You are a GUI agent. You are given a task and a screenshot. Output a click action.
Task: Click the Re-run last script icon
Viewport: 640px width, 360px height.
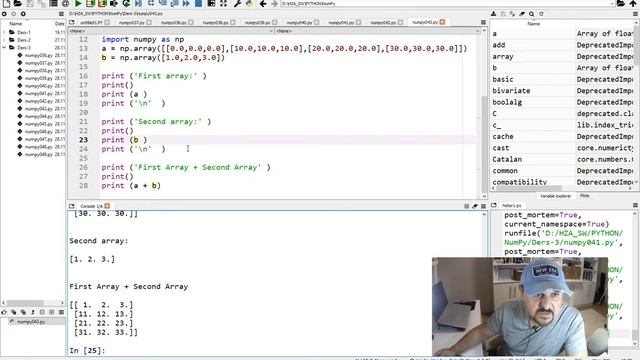pyautogui.click(x=126, y=3)
